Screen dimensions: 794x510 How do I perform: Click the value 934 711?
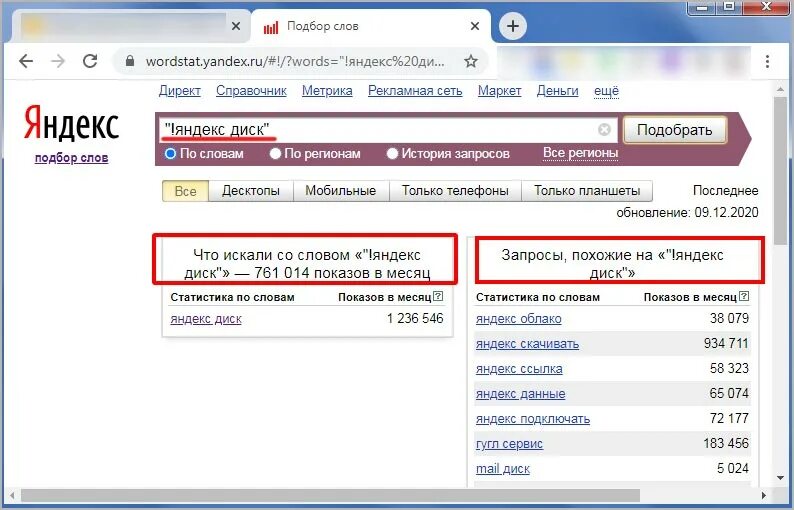click(726, 343)
